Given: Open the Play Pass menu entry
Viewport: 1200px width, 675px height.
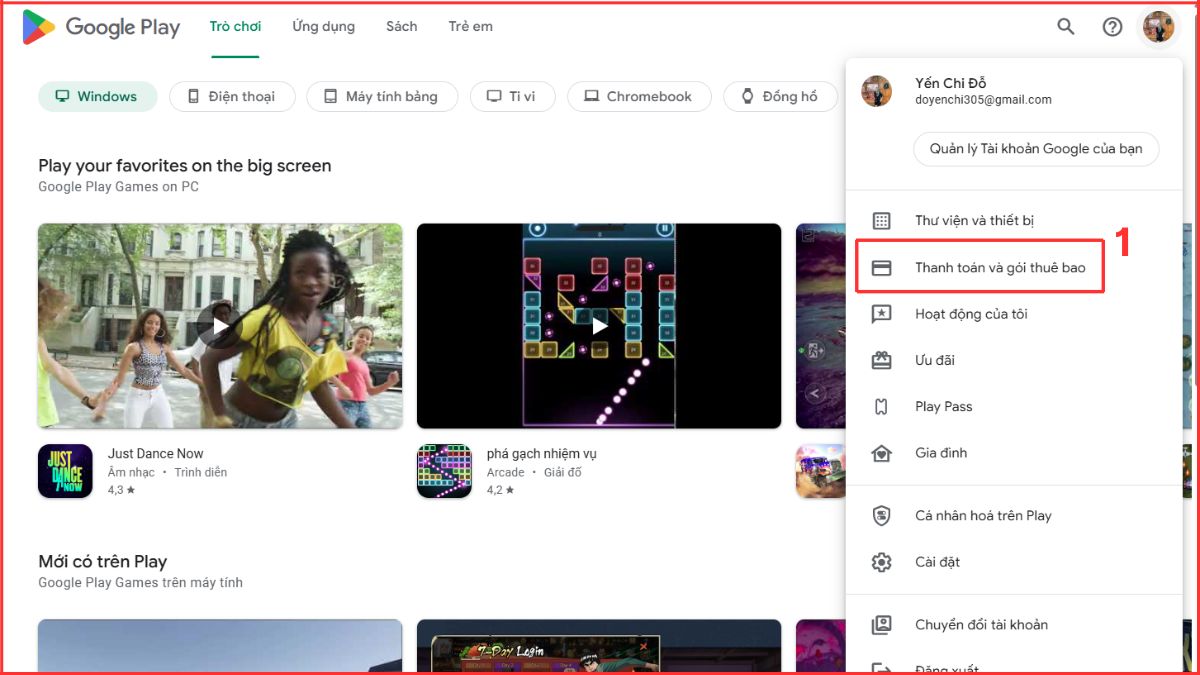Looking at the screenshot, I should 1014,406.
